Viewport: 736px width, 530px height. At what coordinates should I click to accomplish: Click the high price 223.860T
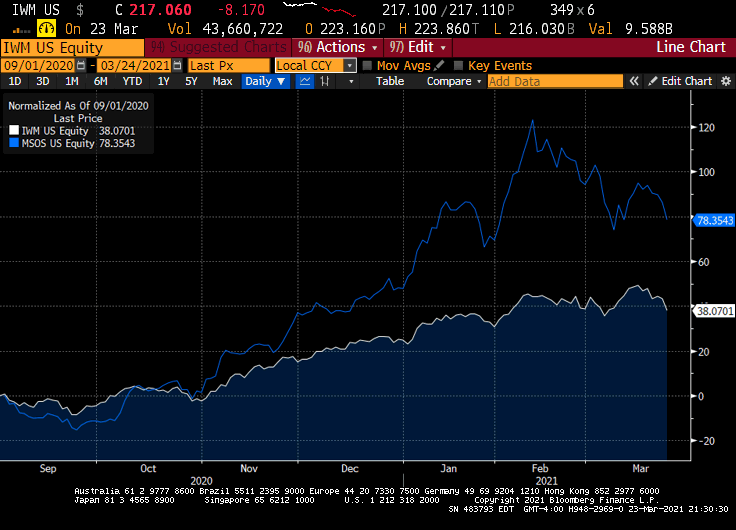tap(446, 29)
